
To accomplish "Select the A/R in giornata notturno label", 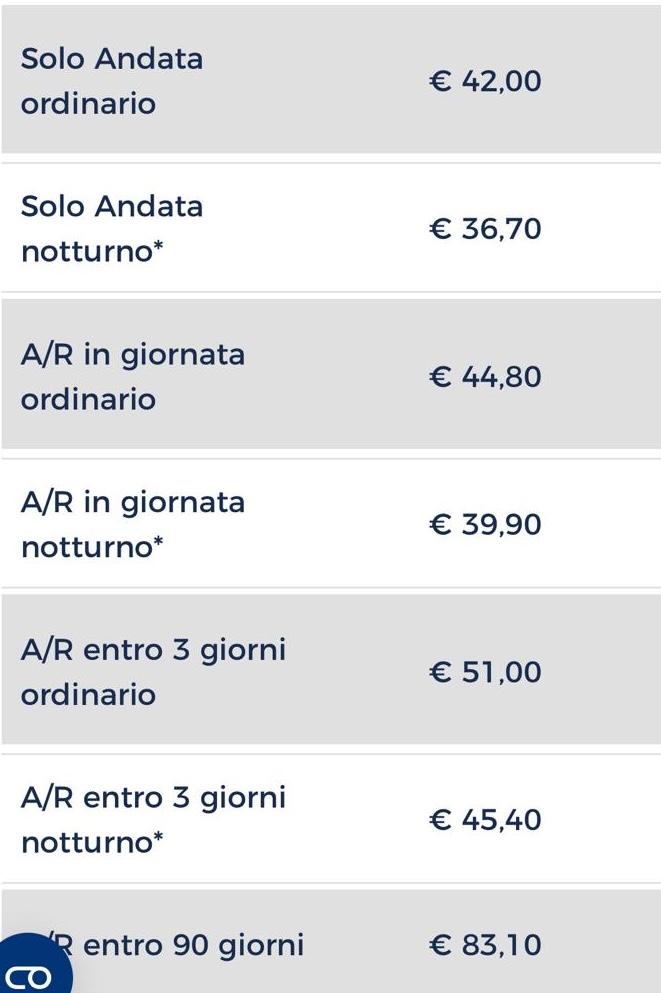I will 132,524.
